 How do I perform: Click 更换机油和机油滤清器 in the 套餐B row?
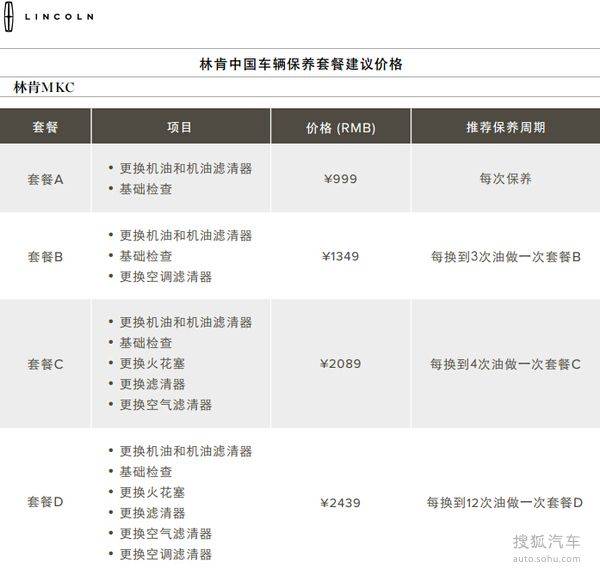[186, 235]
